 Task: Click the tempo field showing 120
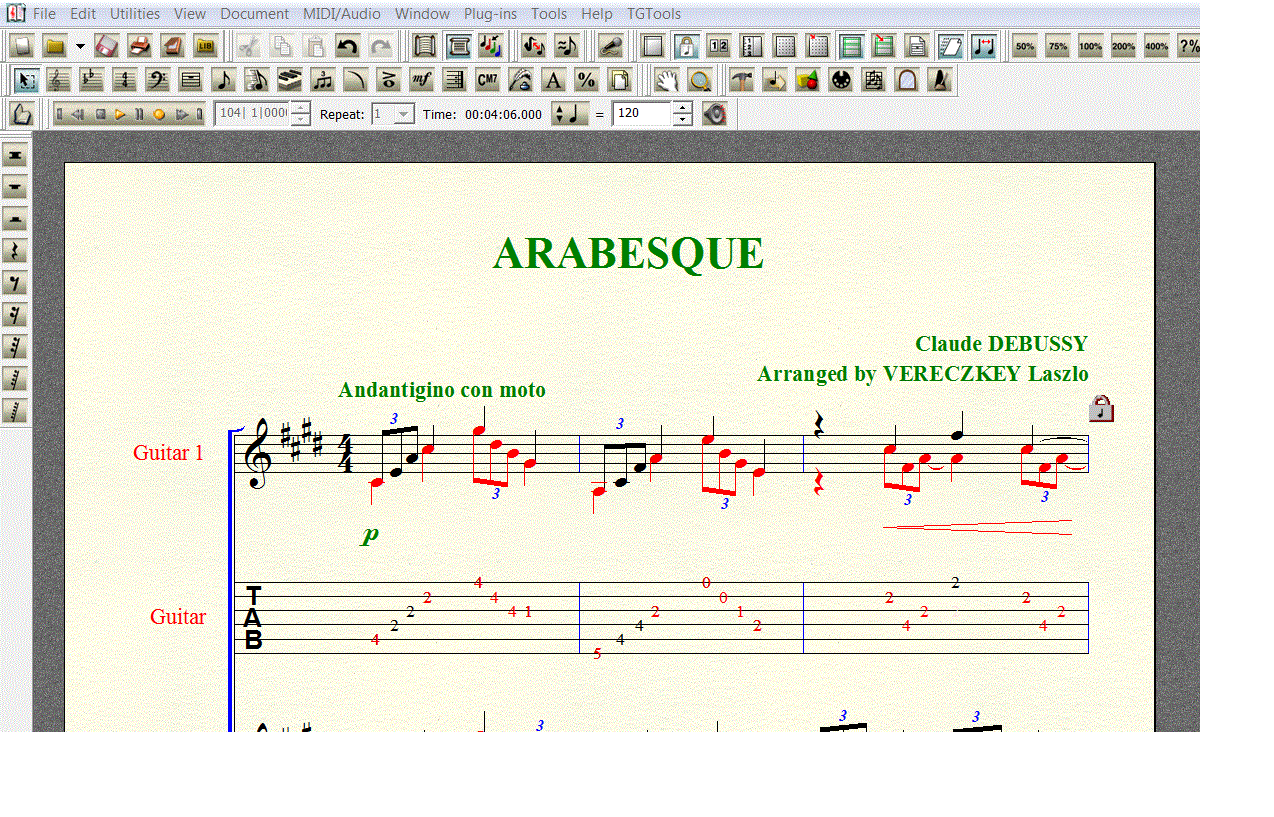pyautogui.click(x=641, y=114)
